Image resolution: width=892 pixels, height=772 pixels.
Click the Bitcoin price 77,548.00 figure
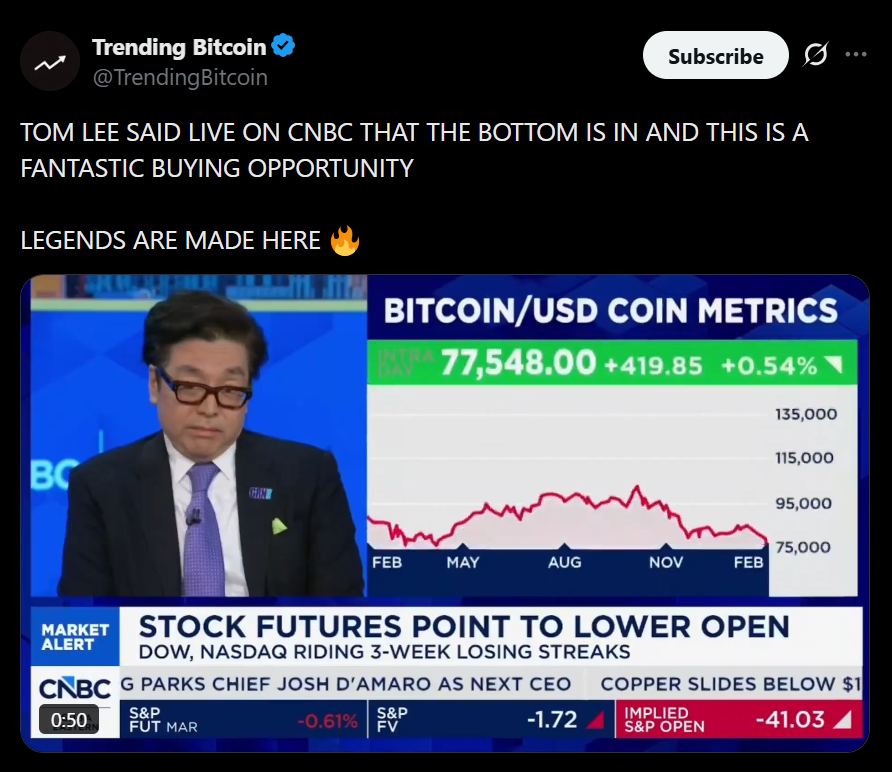[518, 363]
